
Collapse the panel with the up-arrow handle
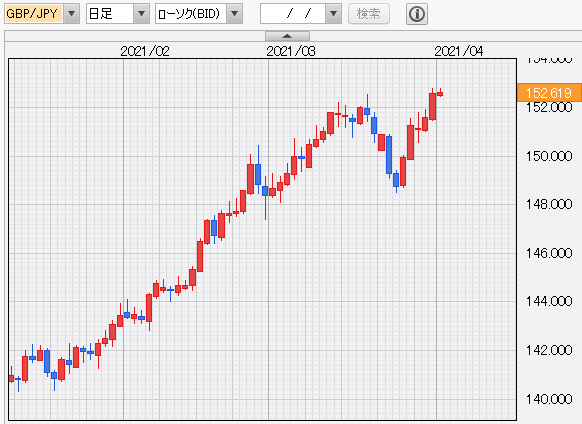tap(287, 36)
